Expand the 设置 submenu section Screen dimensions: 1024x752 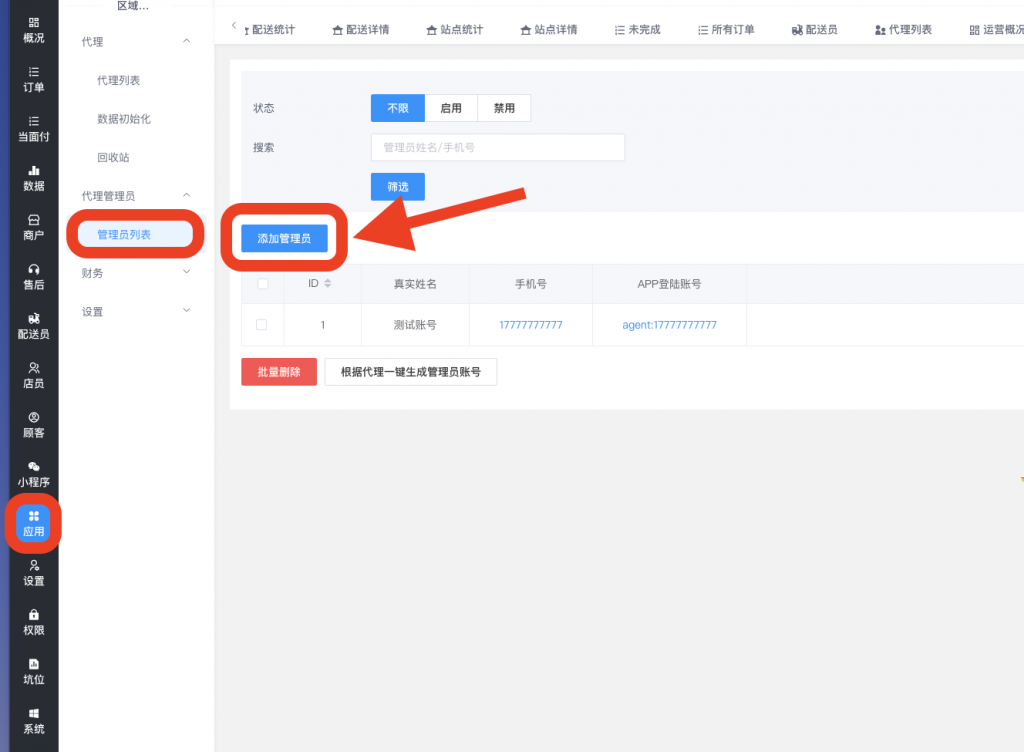(x=186, y=311)
